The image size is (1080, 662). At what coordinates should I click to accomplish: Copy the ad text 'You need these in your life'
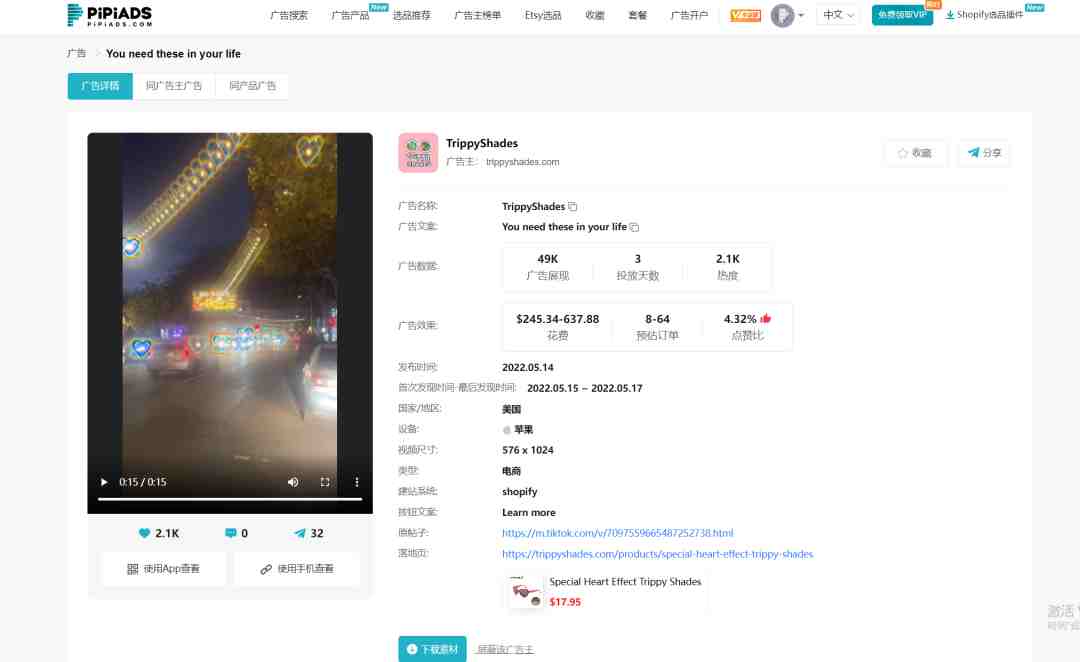click(x=634, y=227)
